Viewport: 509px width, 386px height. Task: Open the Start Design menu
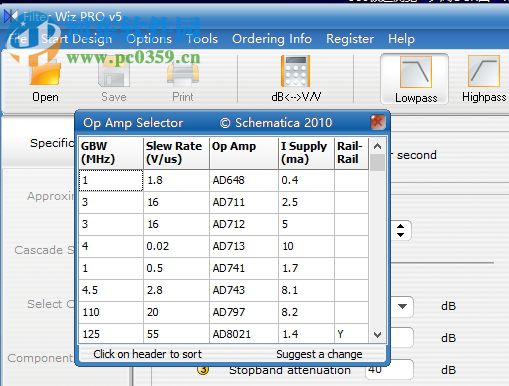77,39
